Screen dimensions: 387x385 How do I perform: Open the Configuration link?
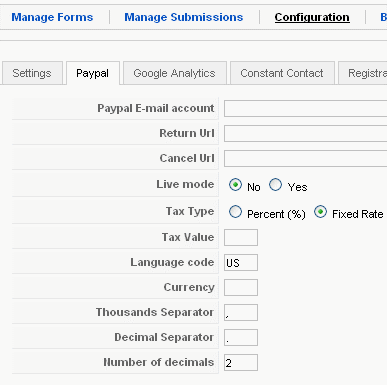pyautogui.click(x=312, y=17)
